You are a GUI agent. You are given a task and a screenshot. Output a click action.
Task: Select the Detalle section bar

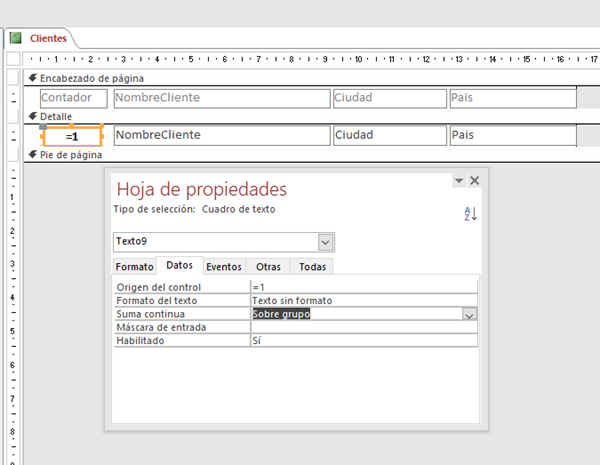300,116
